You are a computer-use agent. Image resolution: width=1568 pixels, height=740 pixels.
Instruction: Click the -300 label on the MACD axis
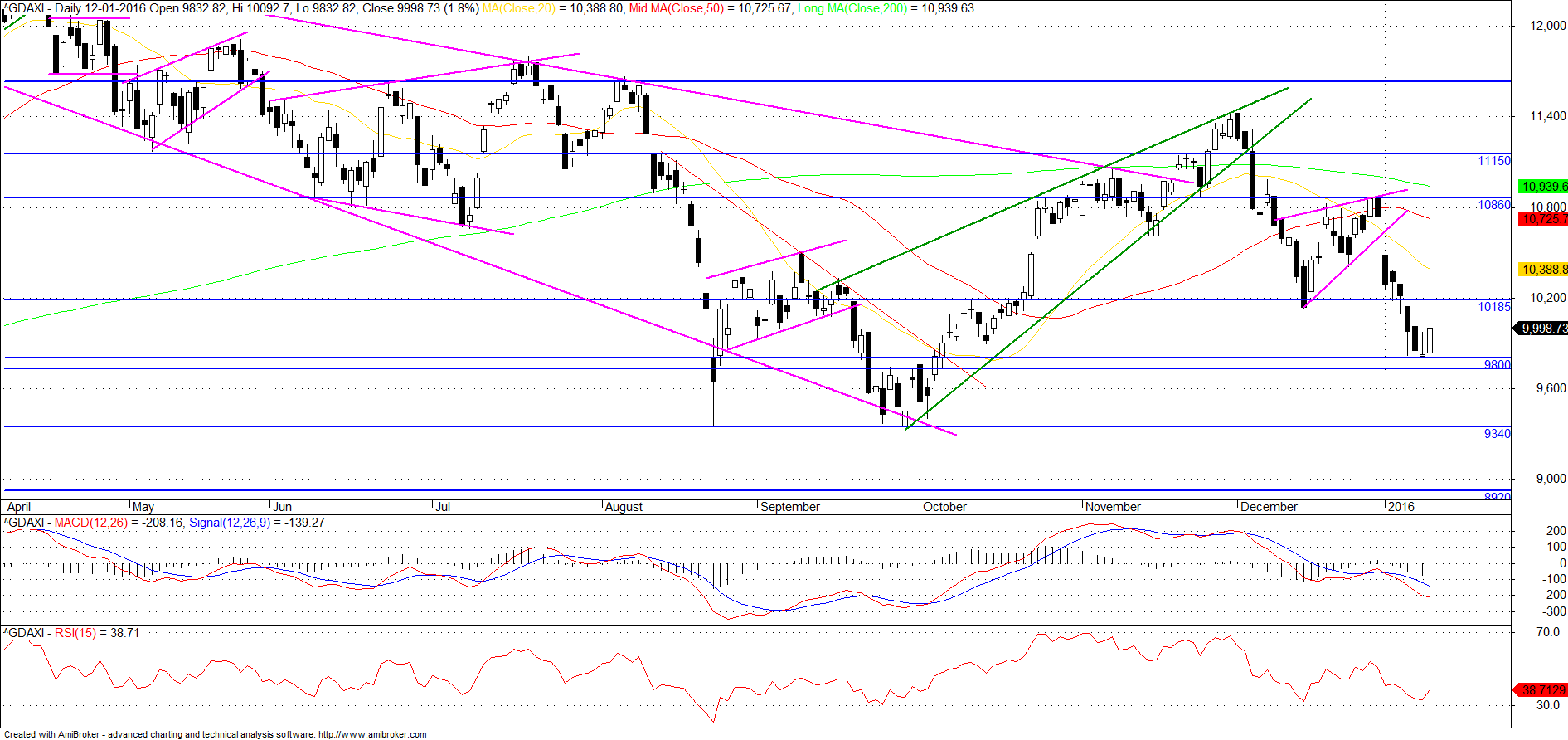[1554, 611]
